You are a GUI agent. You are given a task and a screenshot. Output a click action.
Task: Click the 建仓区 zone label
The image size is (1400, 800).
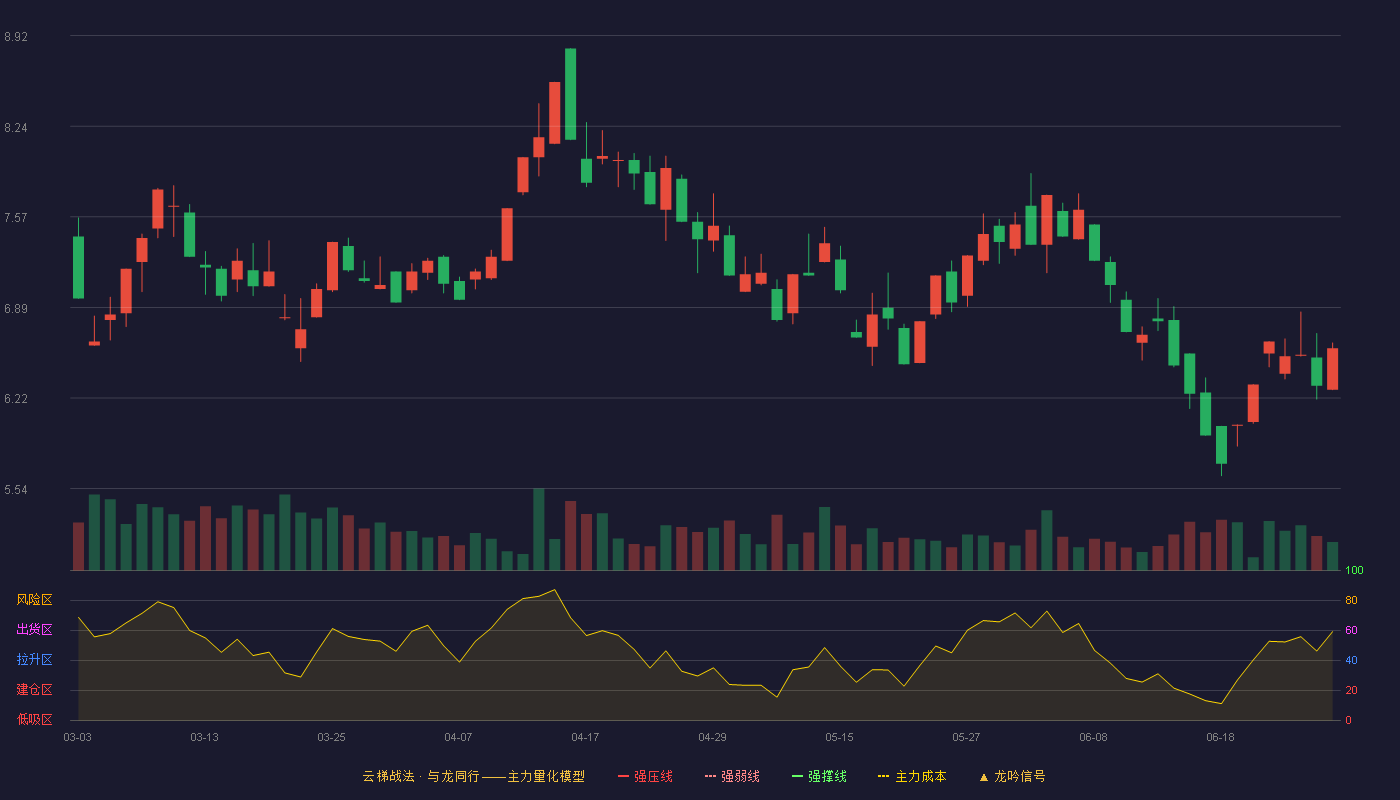pos(35,690)
